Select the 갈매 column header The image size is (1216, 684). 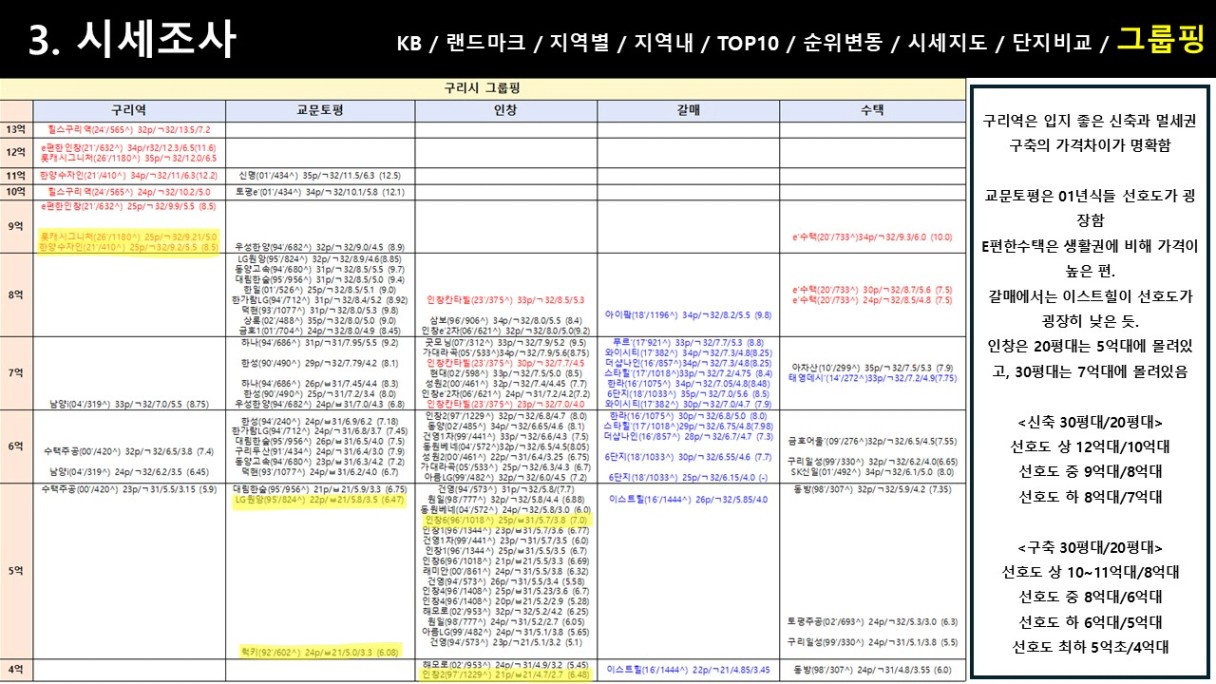pos(688,110)
